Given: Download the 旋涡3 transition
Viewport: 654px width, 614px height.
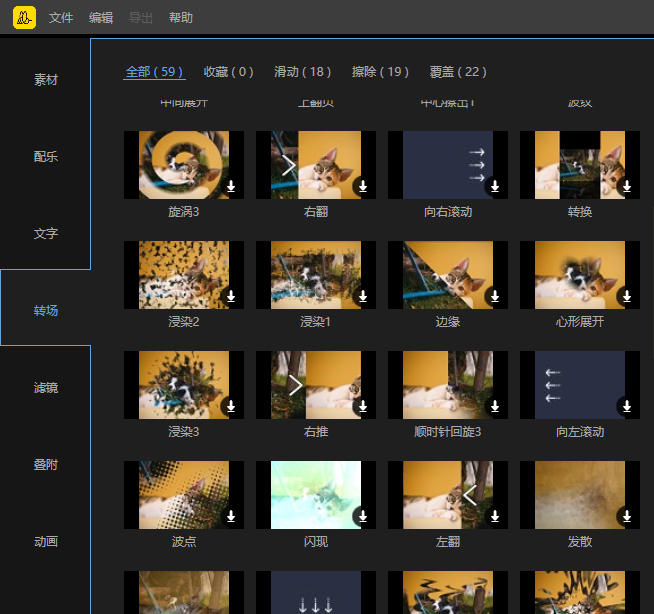Looking at the screenshot, I should pyautogui.click(x=230, y=187).
